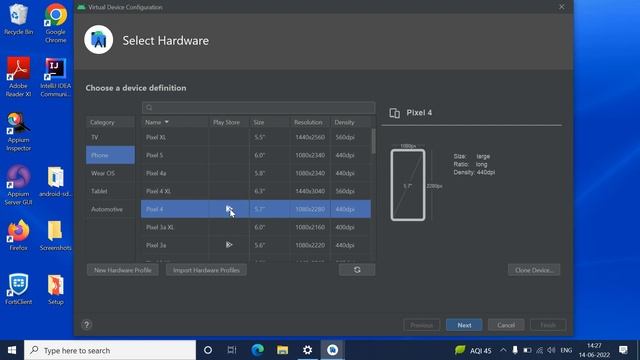Click Next button
640x360 pixels.
[x=464, y=325]
